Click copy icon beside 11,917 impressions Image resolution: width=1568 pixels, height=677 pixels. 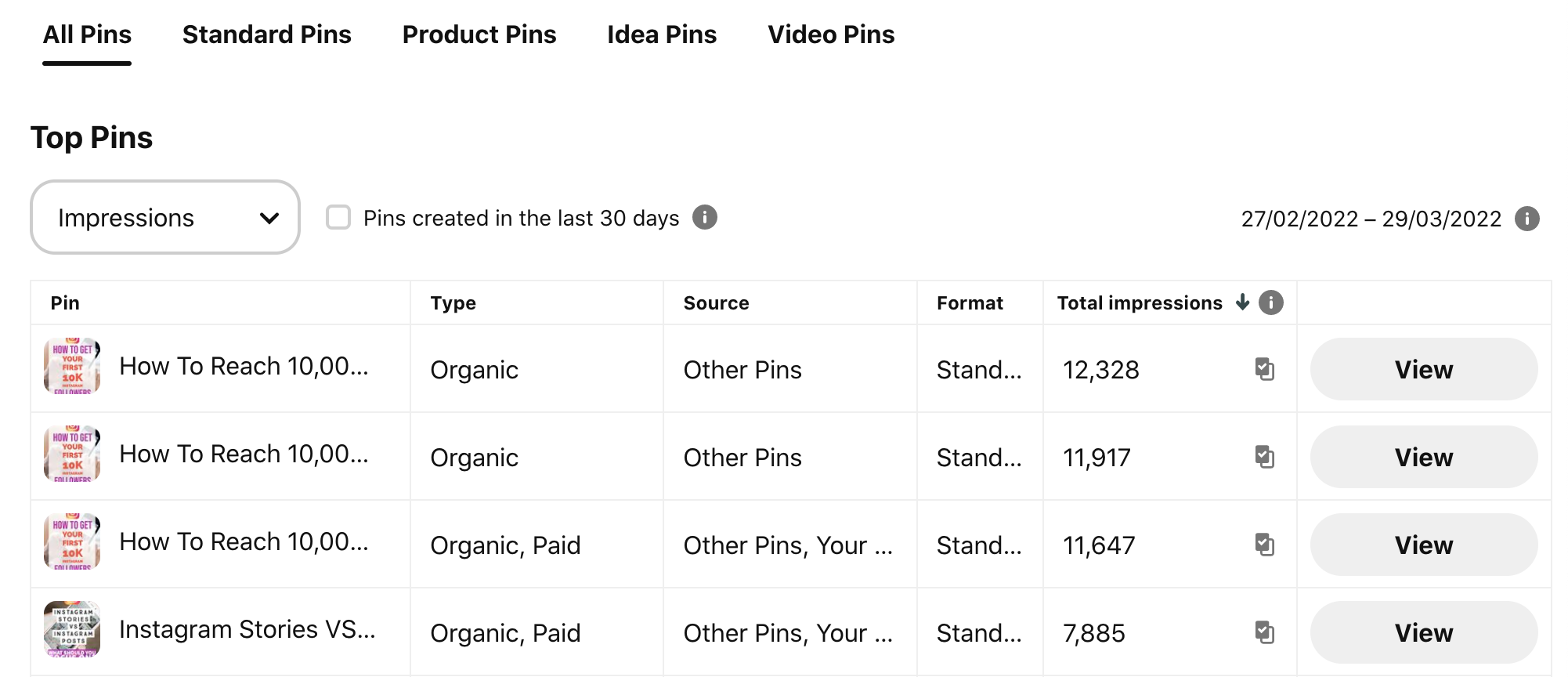1264,457
